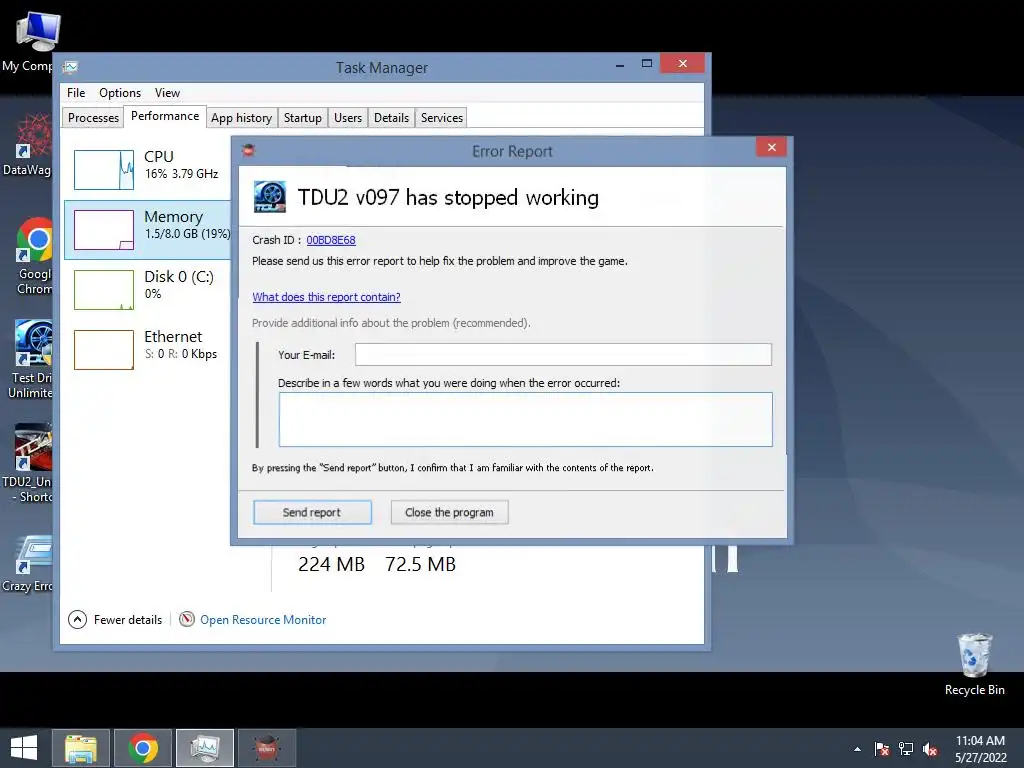Image resolution: width=1024 pixels, height=768 pixels.
Task: Open 'What does this report contain?' link
Action: (327, 296)
